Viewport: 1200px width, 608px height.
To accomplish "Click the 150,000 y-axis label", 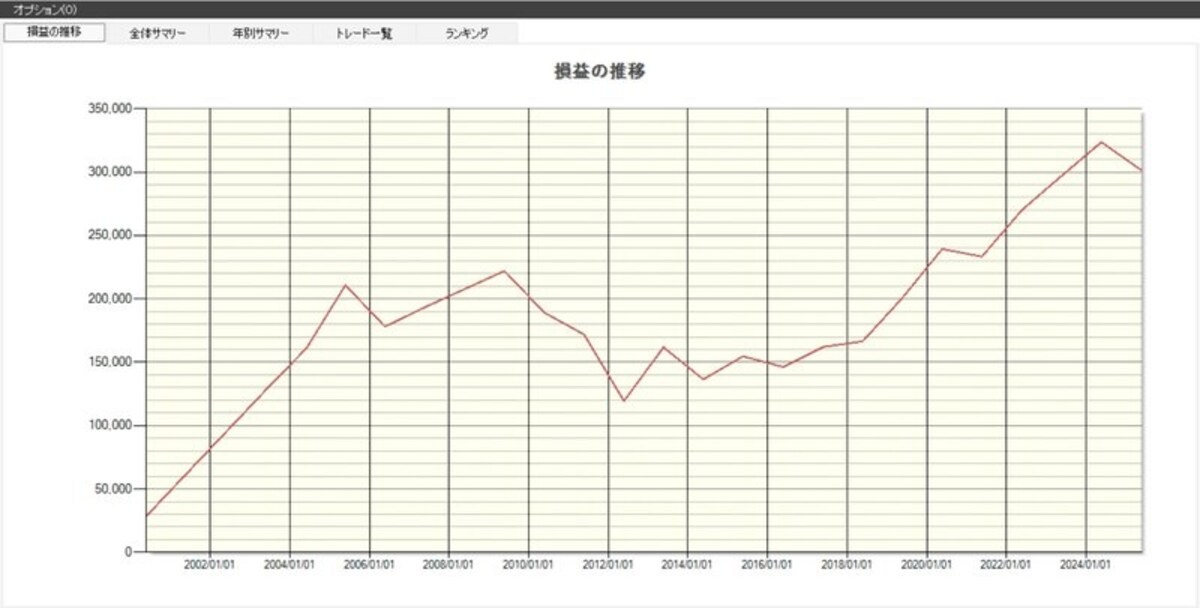I will coord(110,362).
